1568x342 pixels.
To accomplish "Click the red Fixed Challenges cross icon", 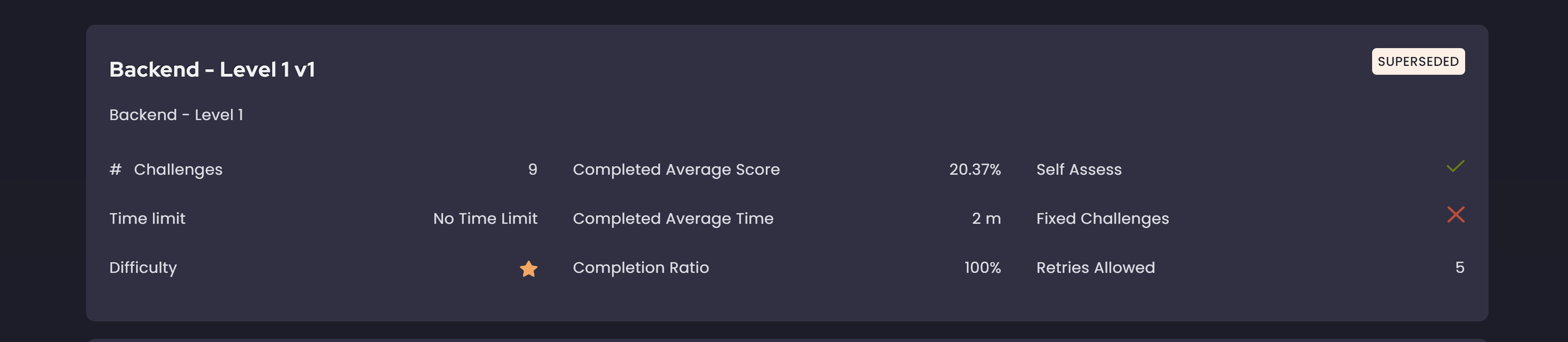I will pyautogui.click(x=1455, y=215).
